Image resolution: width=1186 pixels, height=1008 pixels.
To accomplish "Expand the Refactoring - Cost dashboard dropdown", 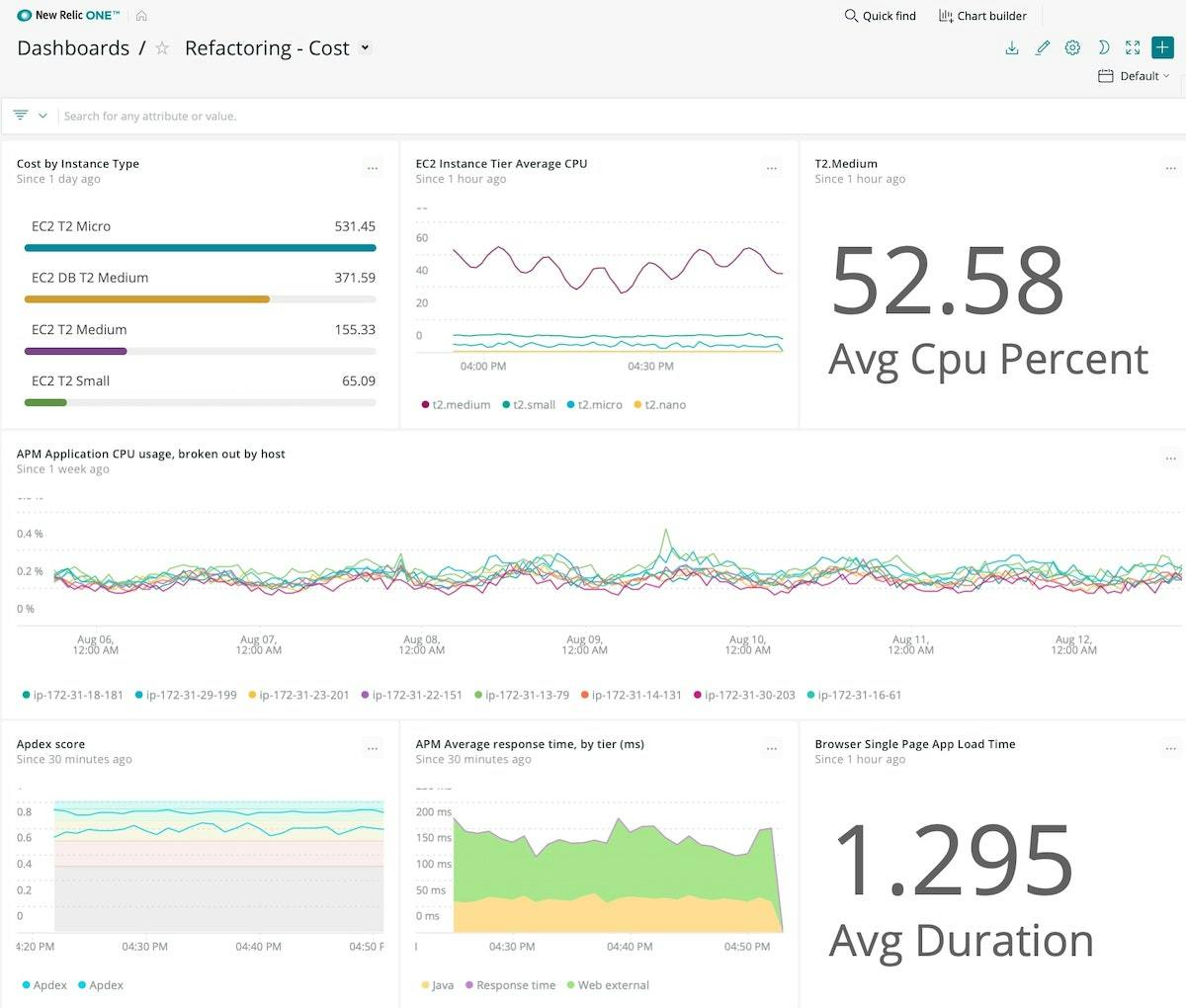I will 365,47.
